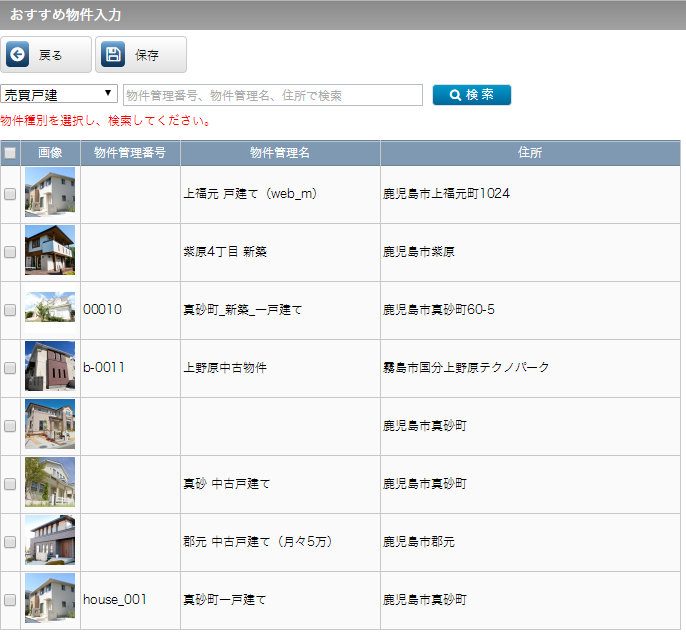Screen dimensions: 686x634
Task: Click the name 郡元 中古戸建て（月々5万）
Action: 258,542
